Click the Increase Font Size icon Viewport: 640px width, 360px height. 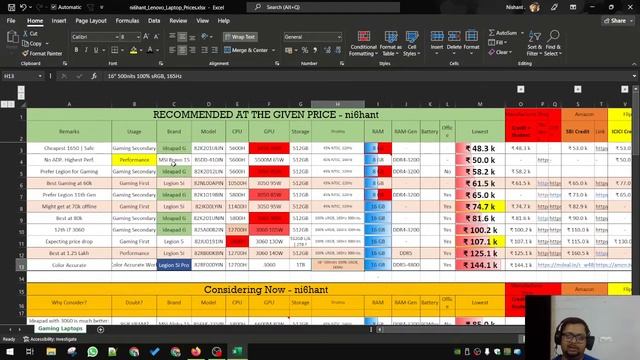point(146,37)
